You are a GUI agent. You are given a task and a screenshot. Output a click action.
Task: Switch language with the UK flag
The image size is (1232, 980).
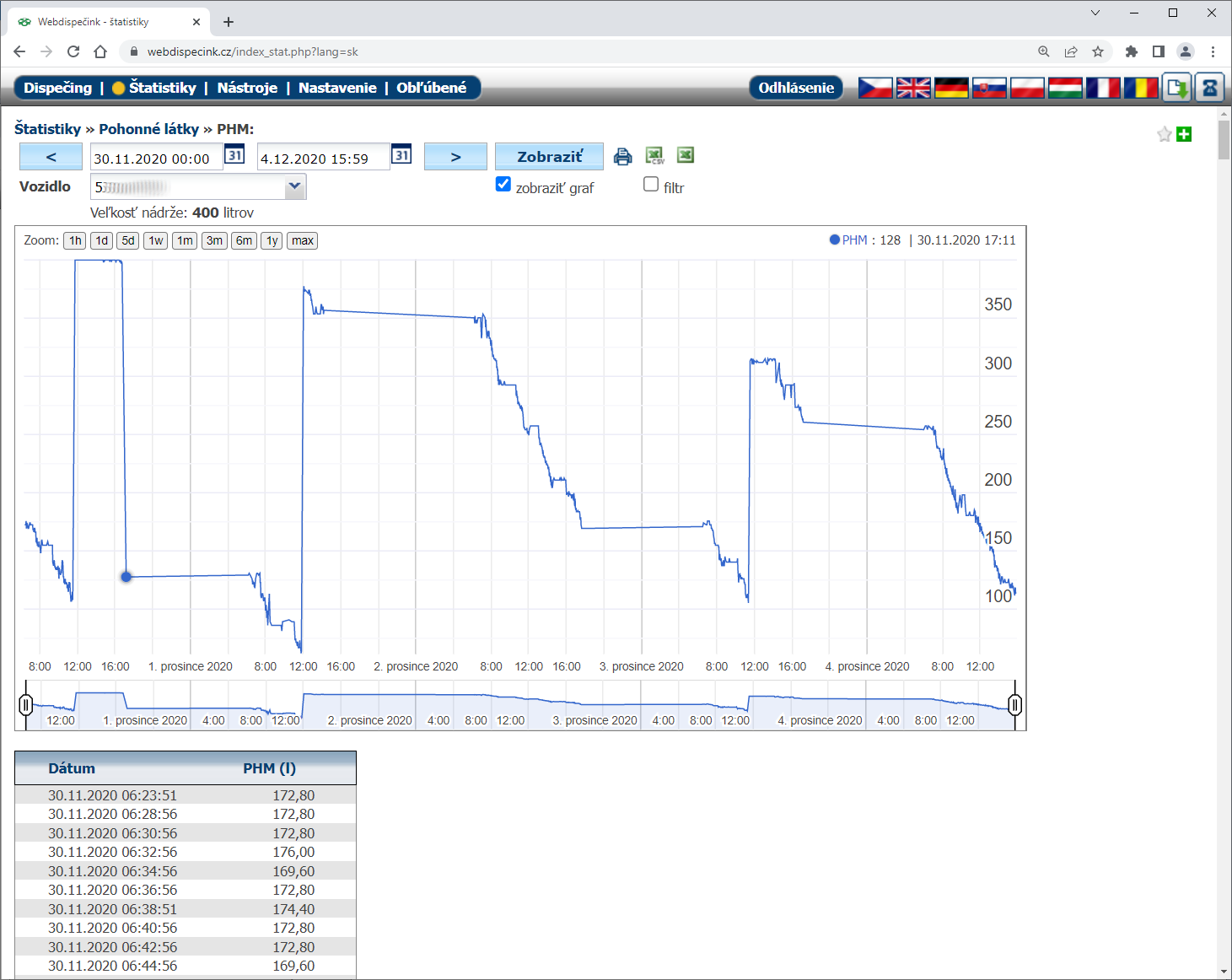(x=913, y=88)
